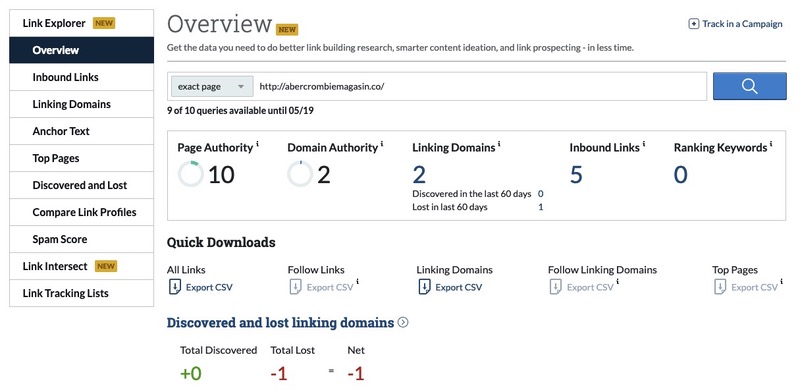Image resolution: width=800 pixels, height=390 pixels.
Task: Click the '9 of 10 queries available' text
Action: 240,110
